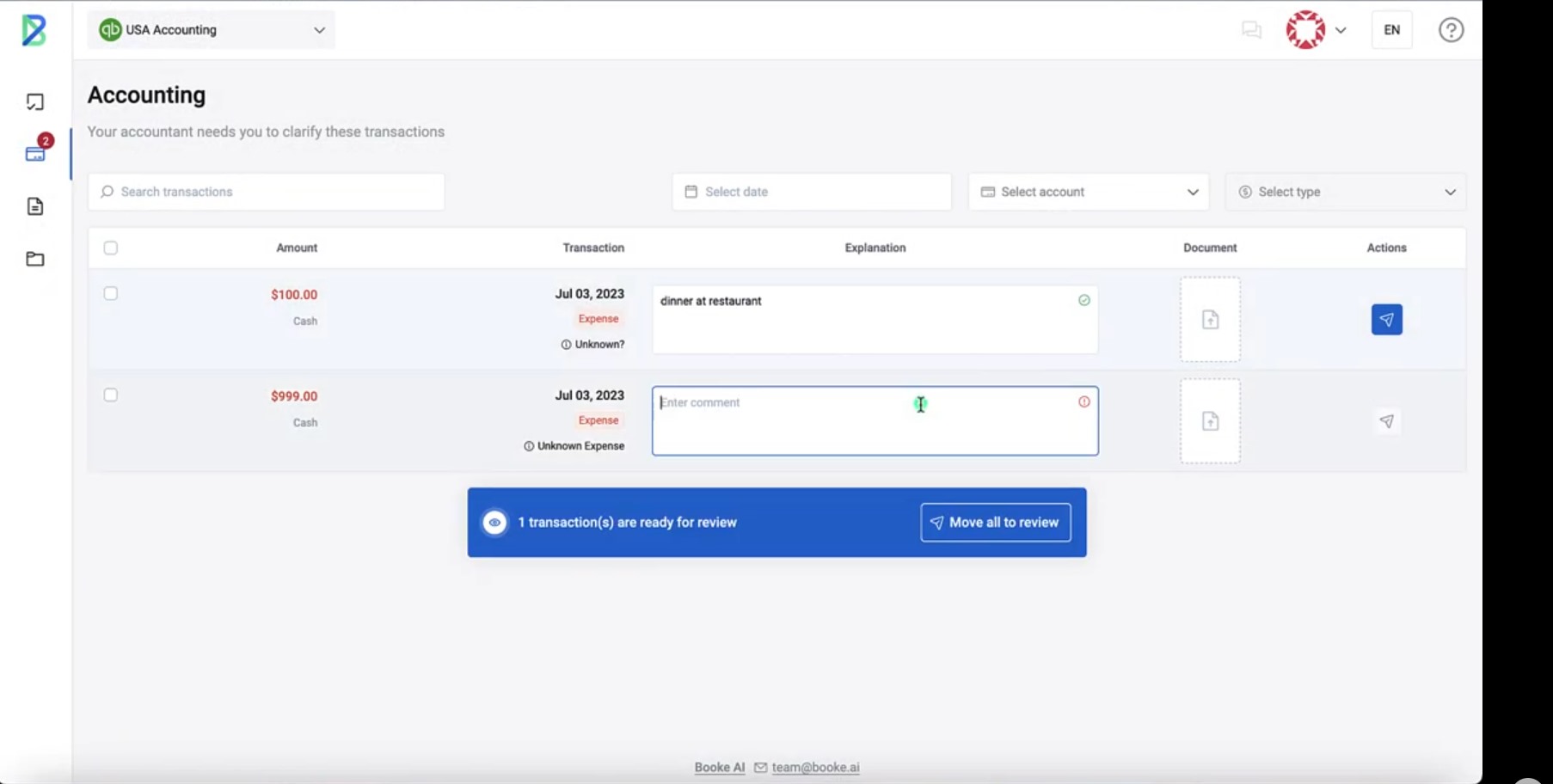Screen dimensions: 1553x784
Task: Upload document for $999.00 transaction
Action: (x=1210, y=421)
